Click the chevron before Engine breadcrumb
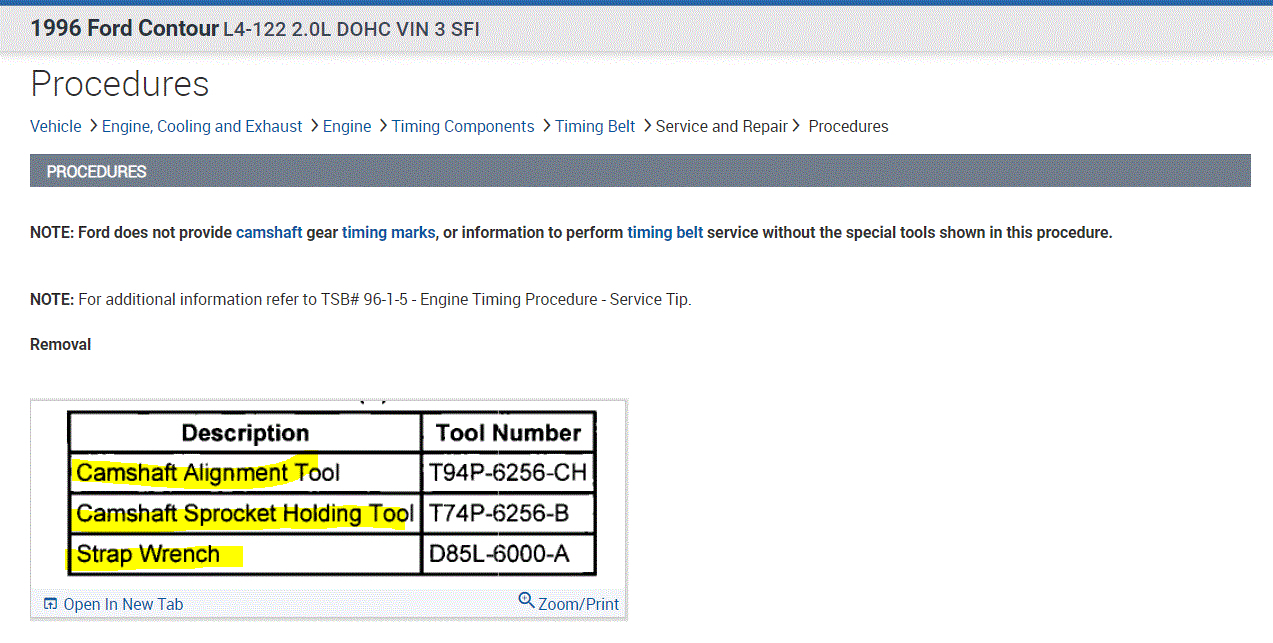The image size is (1273, 643). [313, 126]
